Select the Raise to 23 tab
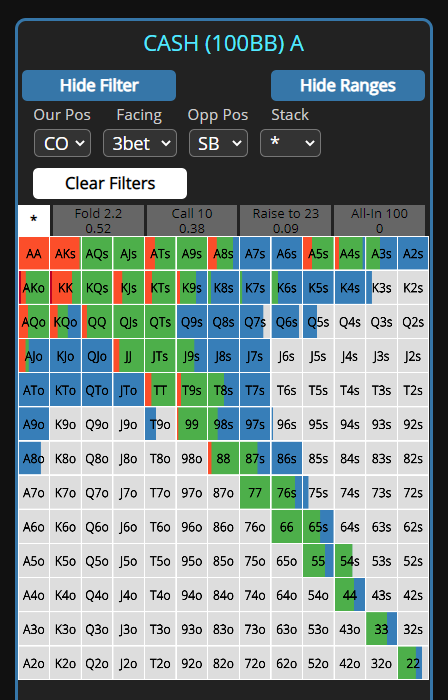The height and width of the screenshot is (700, 448). [286, 221]
